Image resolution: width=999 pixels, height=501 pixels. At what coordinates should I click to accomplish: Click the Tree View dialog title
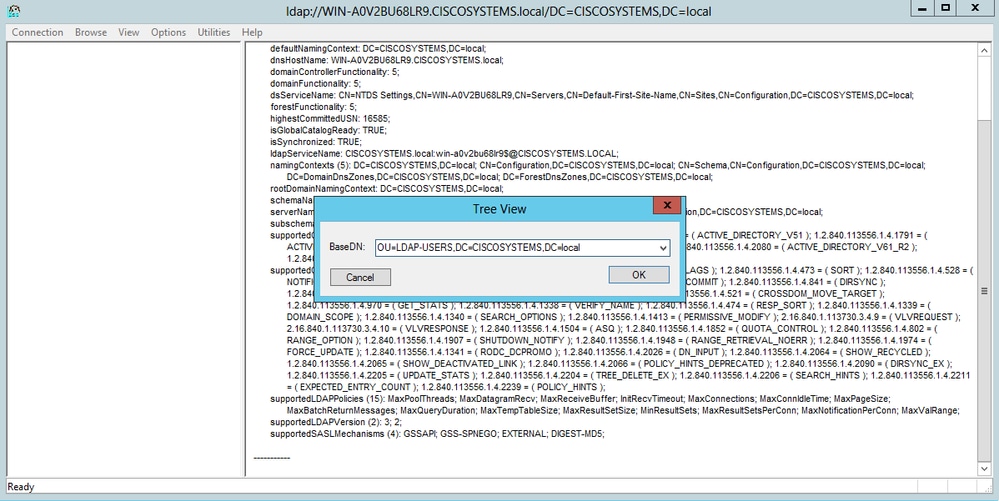(500, 209)
